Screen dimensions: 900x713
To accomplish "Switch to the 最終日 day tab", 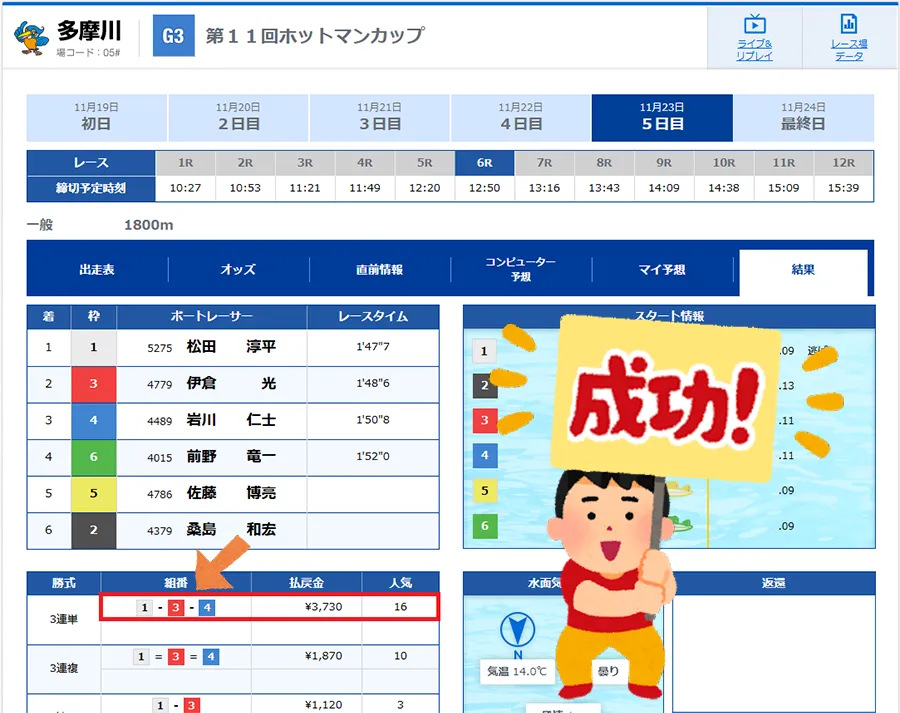I will (x=803, y=118).
